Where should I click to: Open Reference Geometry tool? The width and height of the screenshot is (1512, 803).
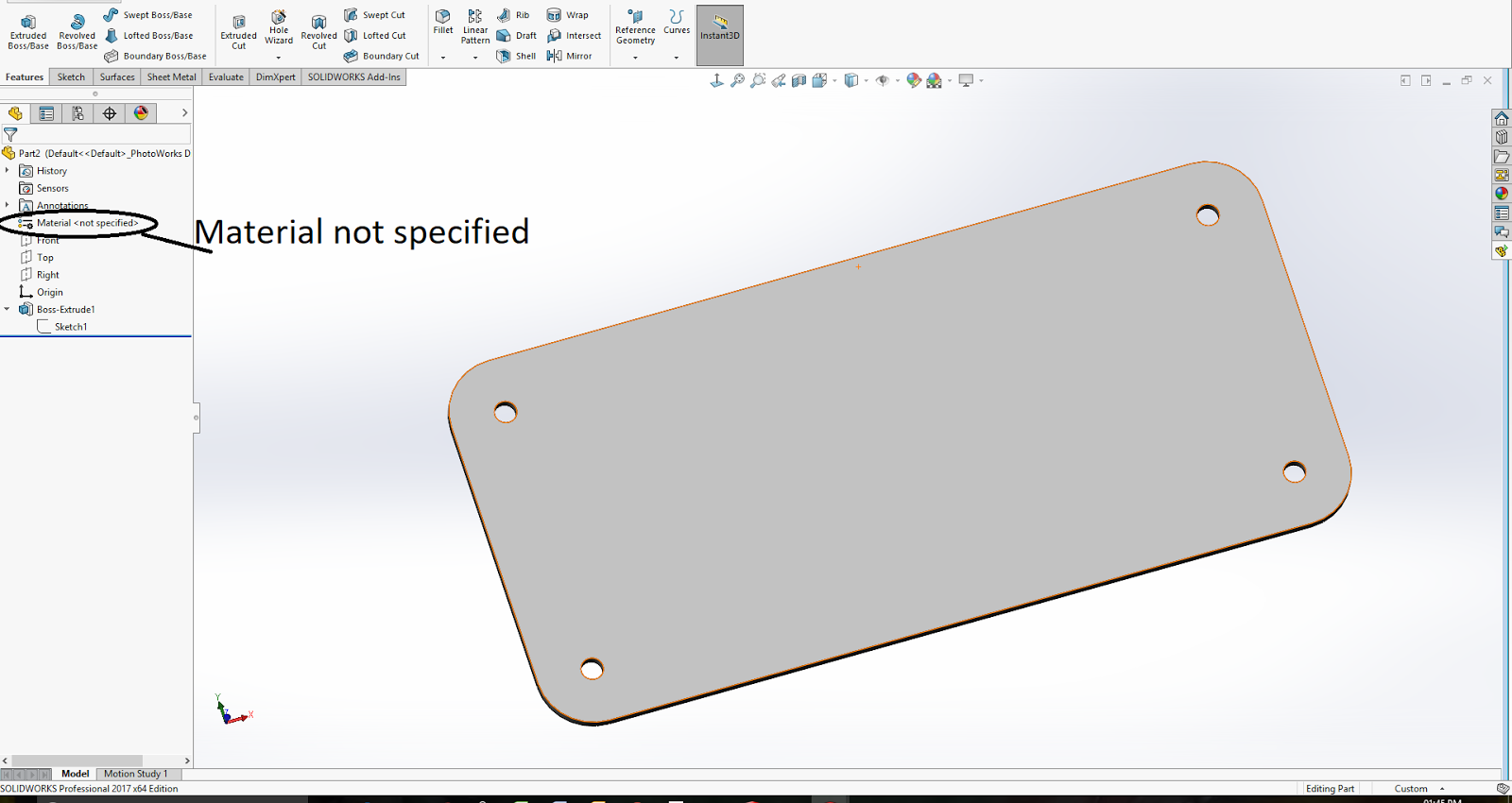click(635, 27)
